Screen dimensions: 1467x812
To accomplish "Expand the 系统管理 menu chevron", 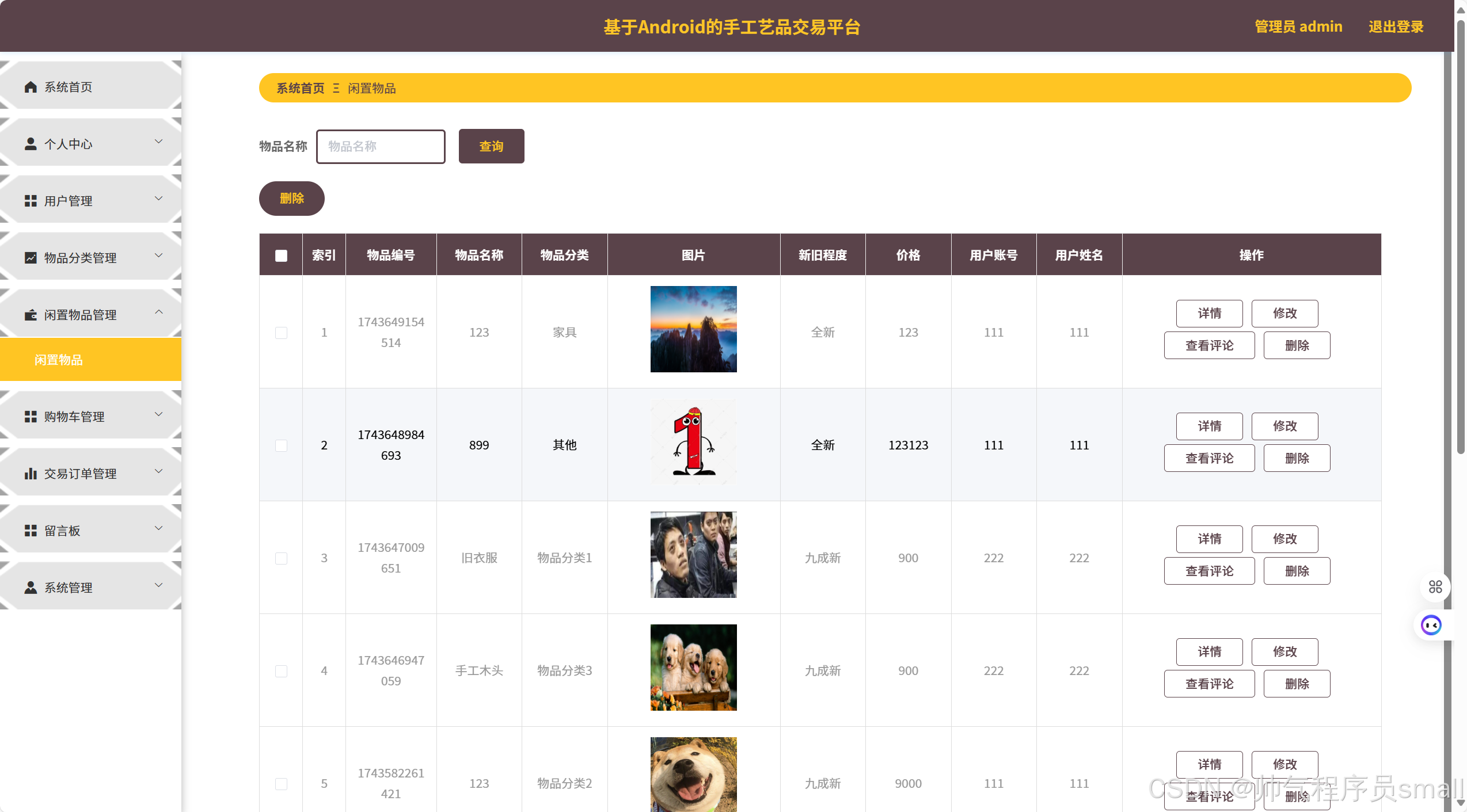I will click(159, 585).
